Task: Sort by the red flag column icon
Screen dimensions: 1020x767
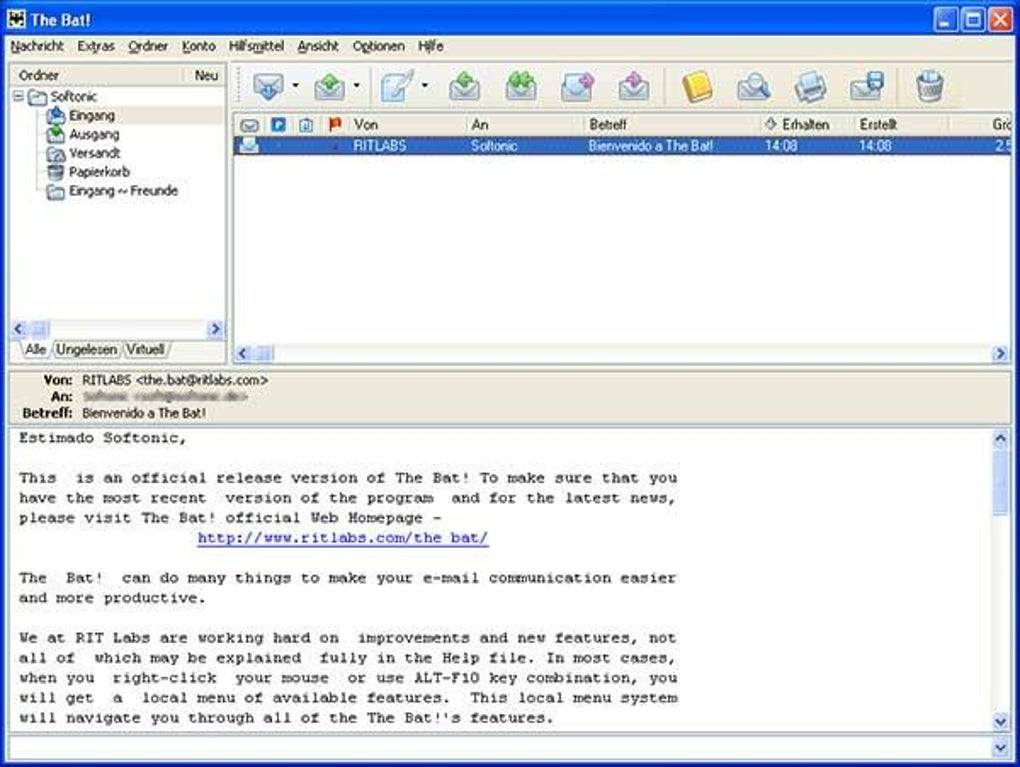Action: click(335, 124)
